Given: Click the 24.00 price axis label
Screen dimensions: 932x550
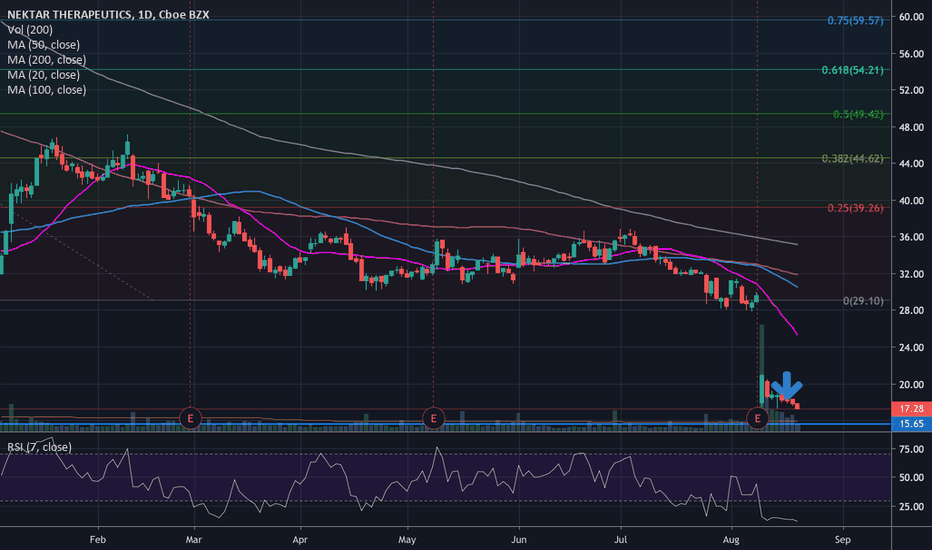Looking at the screenshot, I should click(911, 347).
